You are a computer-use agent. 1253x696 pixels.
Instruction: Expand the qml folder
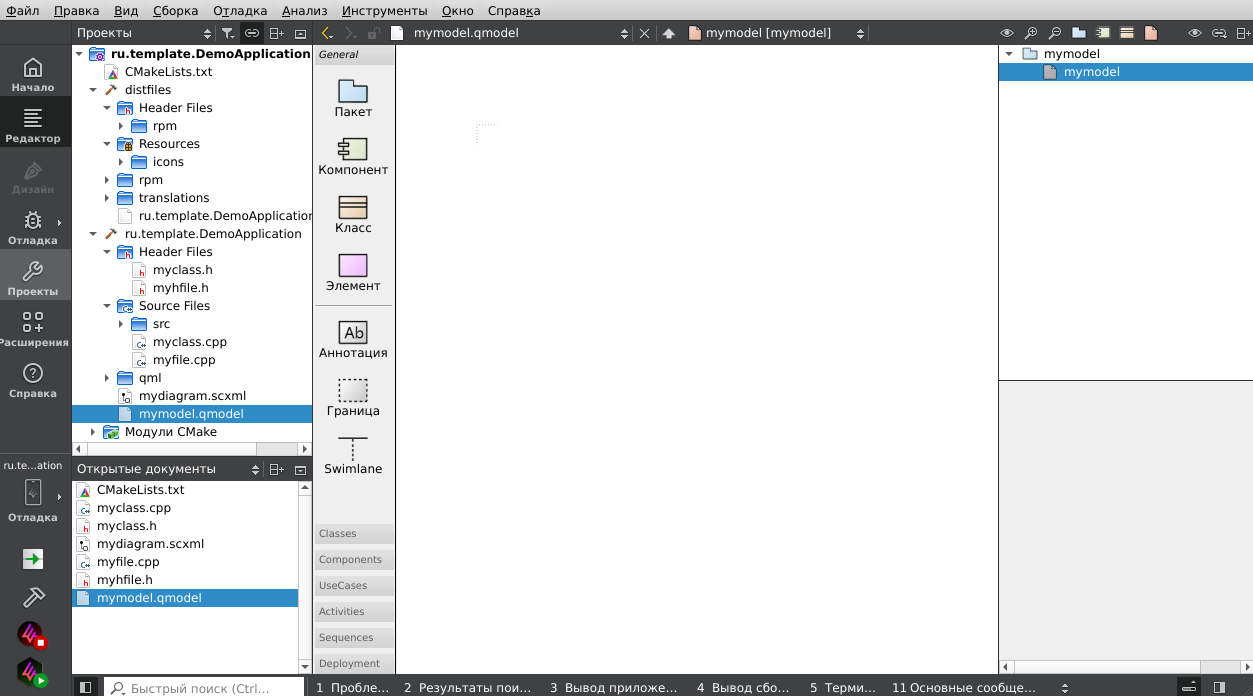[107, 378]
